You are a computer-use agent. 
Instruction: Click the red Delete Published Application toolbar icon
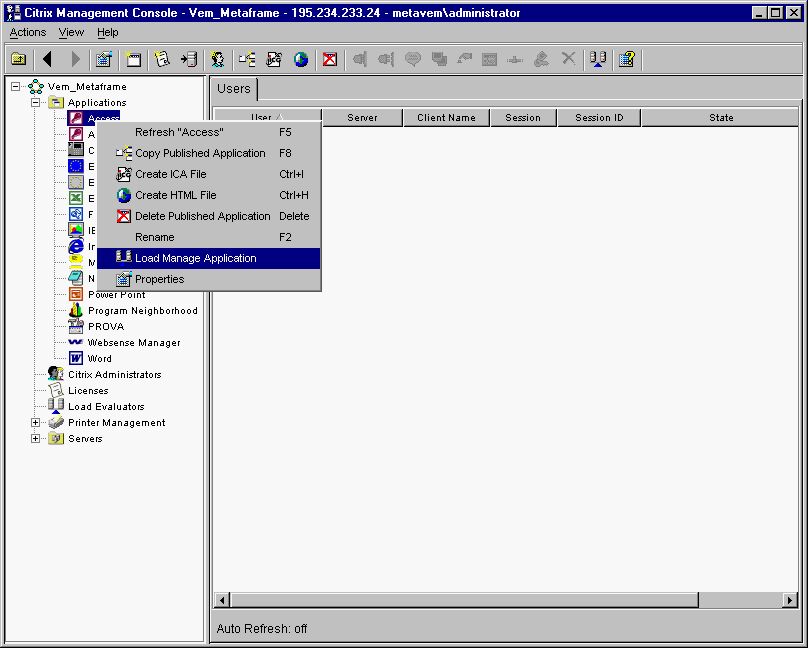[330, 59]
